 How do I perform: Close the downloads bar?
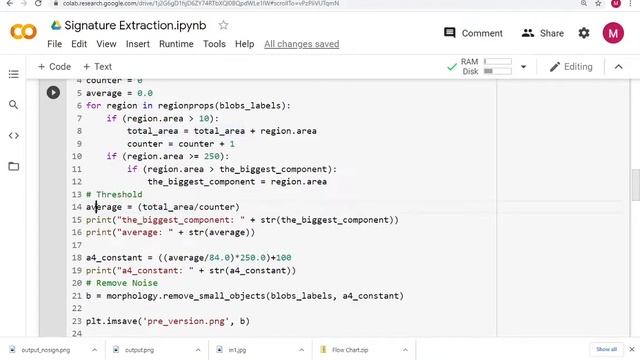[x=631, y=349]
